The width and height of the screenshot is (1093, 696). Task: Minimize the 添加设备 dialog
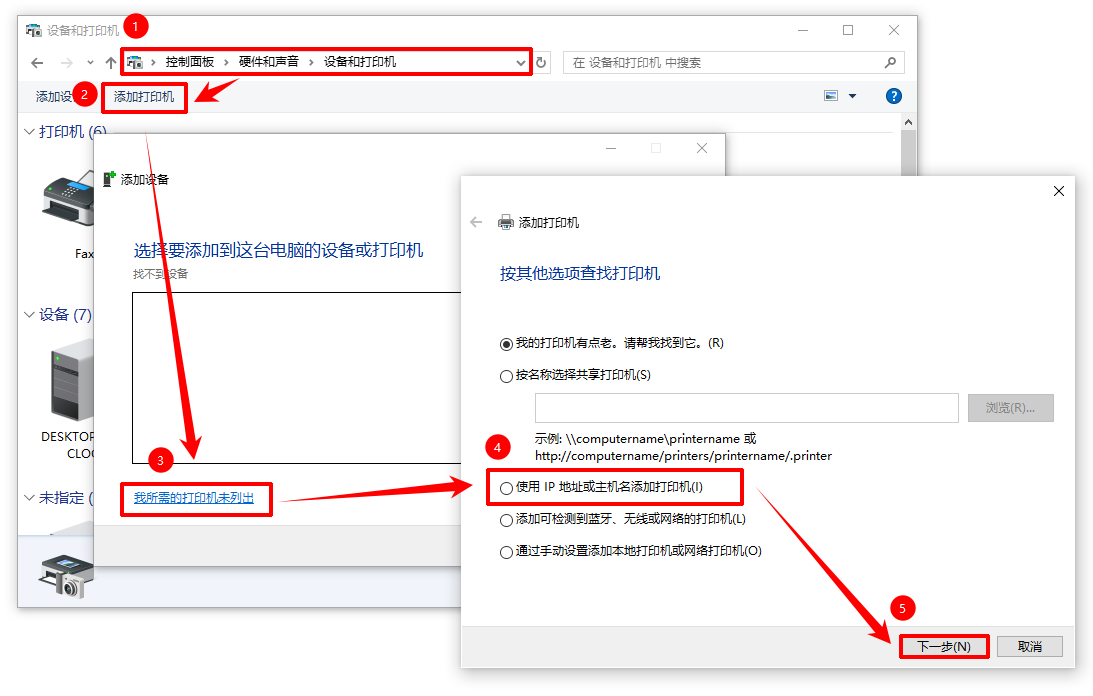pyautogui.click(x=611, y=148)
